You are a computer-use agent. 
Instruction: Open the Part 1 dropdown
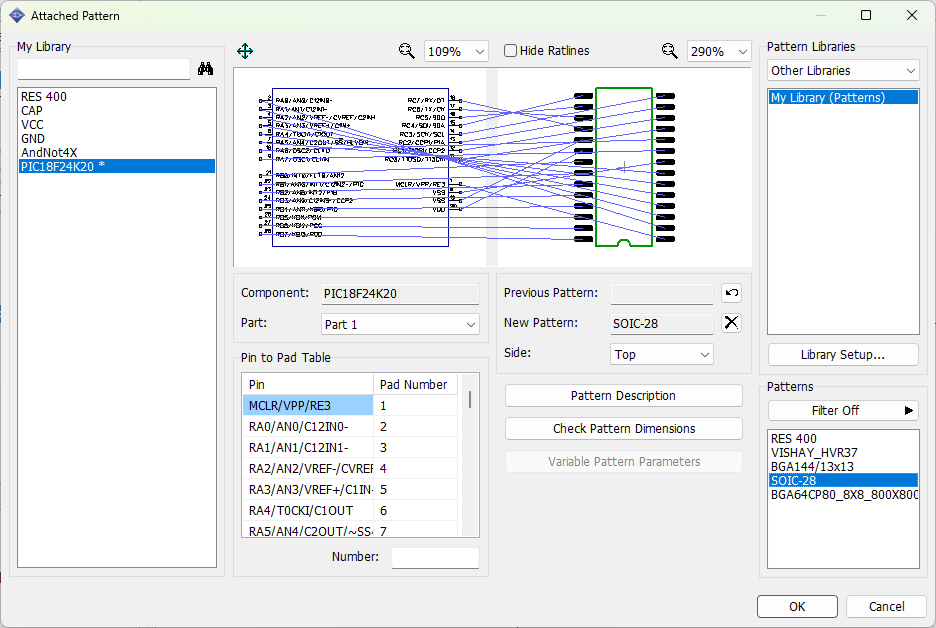pos(400,324)
